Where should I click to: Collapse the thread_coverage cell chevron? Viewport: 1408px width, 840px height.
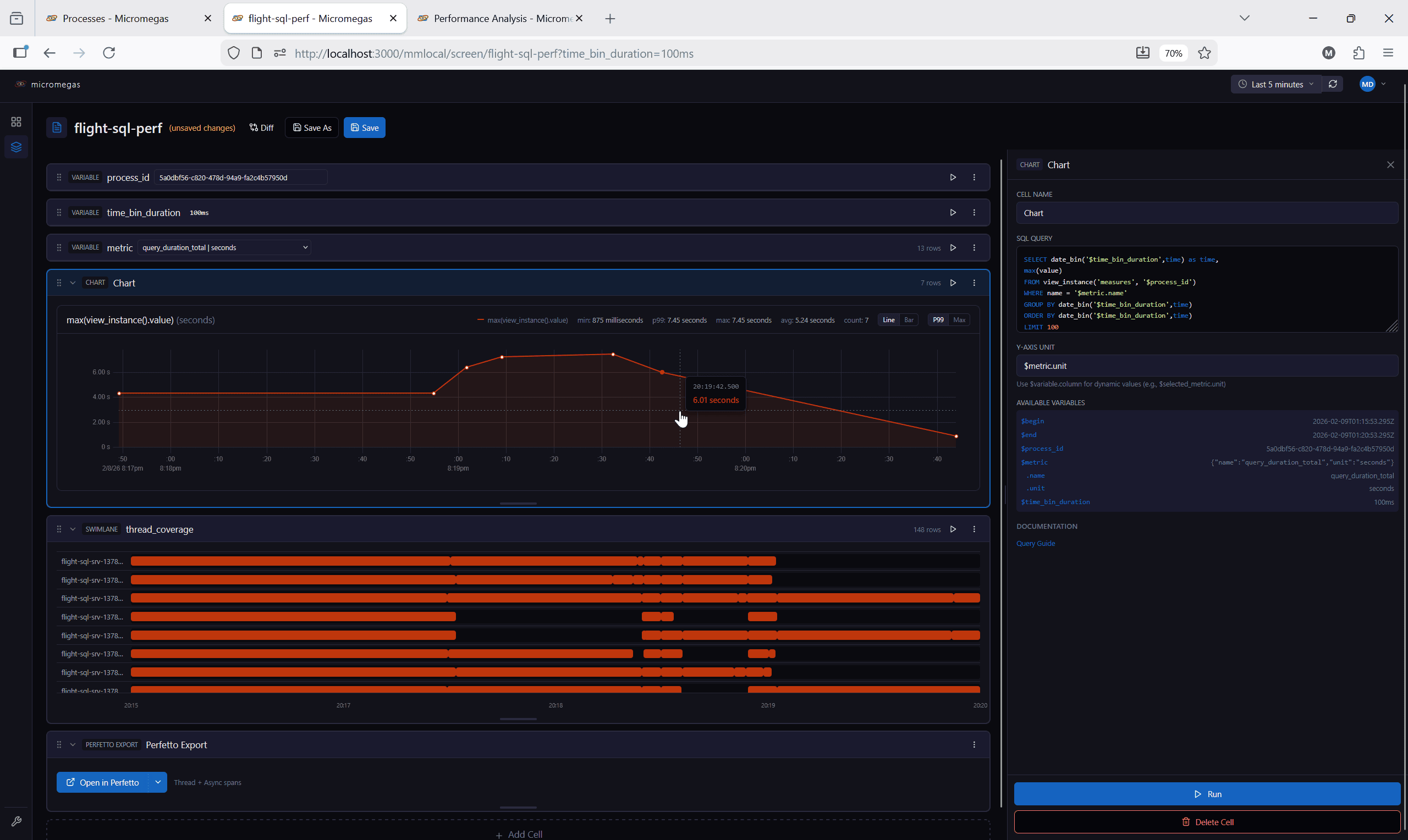click(x=73, y=529)
